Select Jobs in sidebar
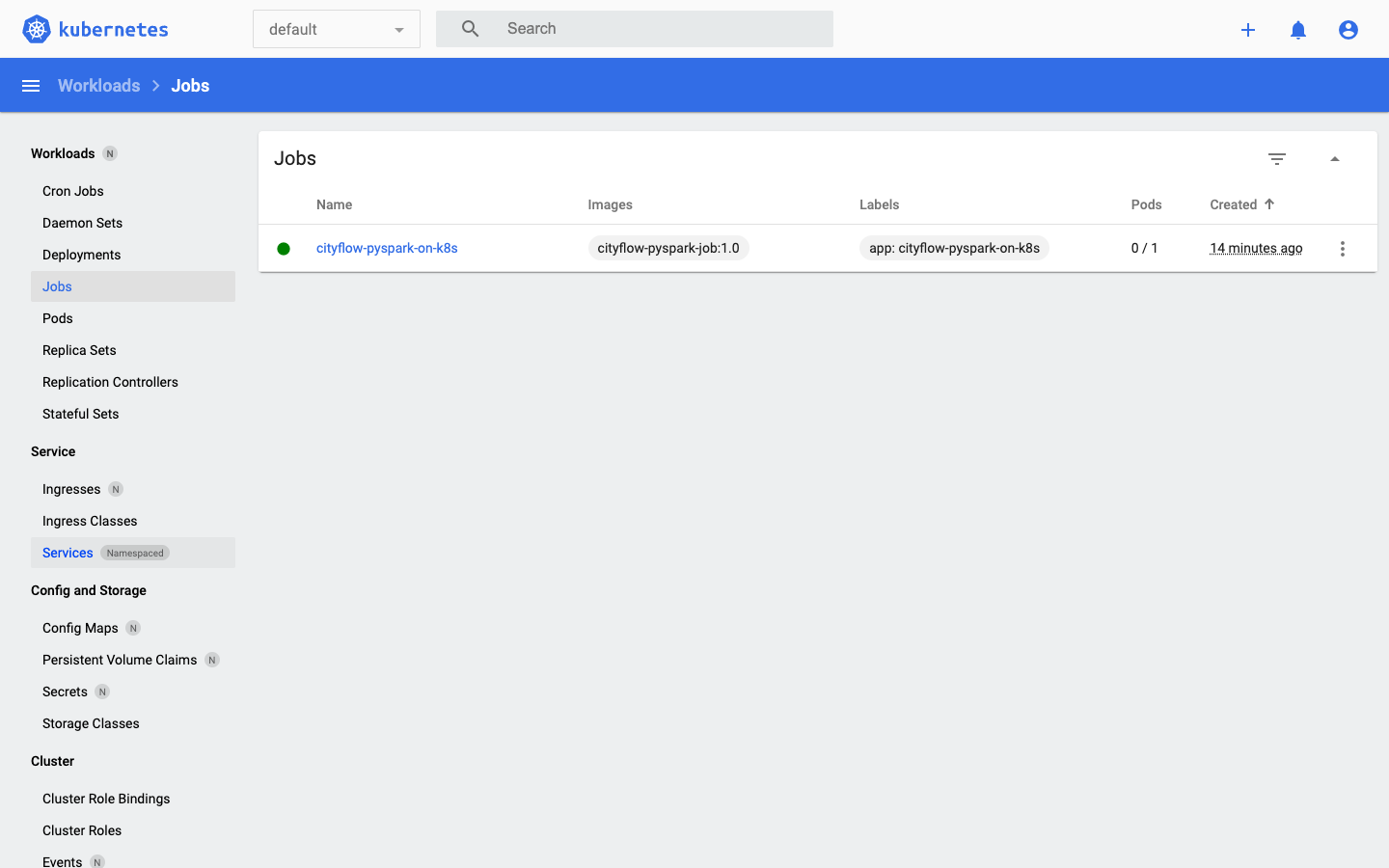 pyautogui.click(x=133, y=286)
